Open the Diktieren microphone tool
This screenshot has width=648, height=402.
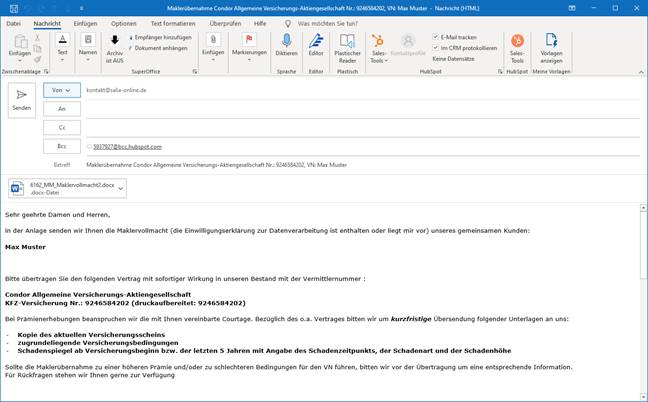287,48
